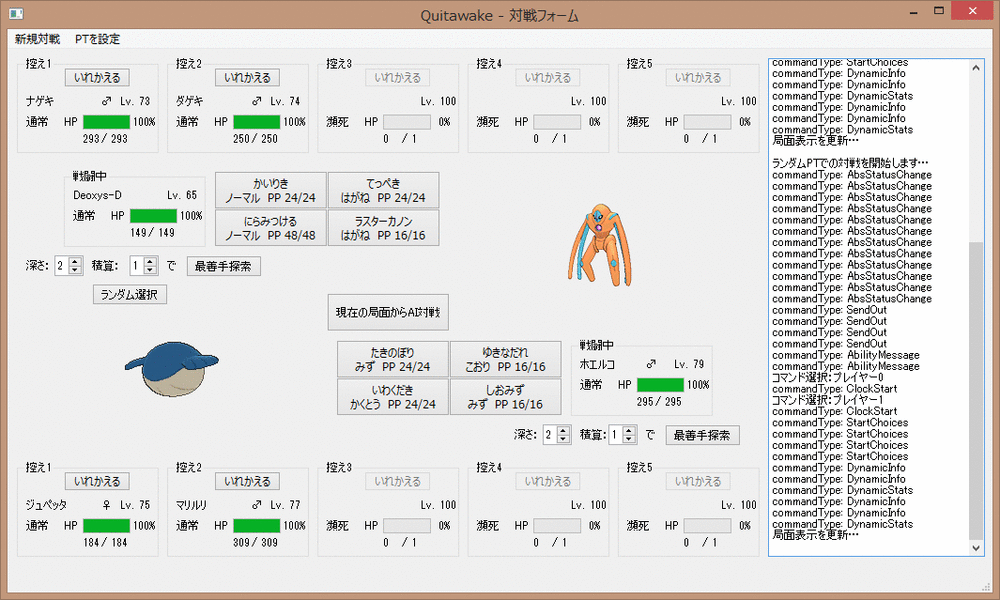1000x600 pixels.
Task: Click 現在の局面からAI対戦 button
Action: click(x=388, y=312)
